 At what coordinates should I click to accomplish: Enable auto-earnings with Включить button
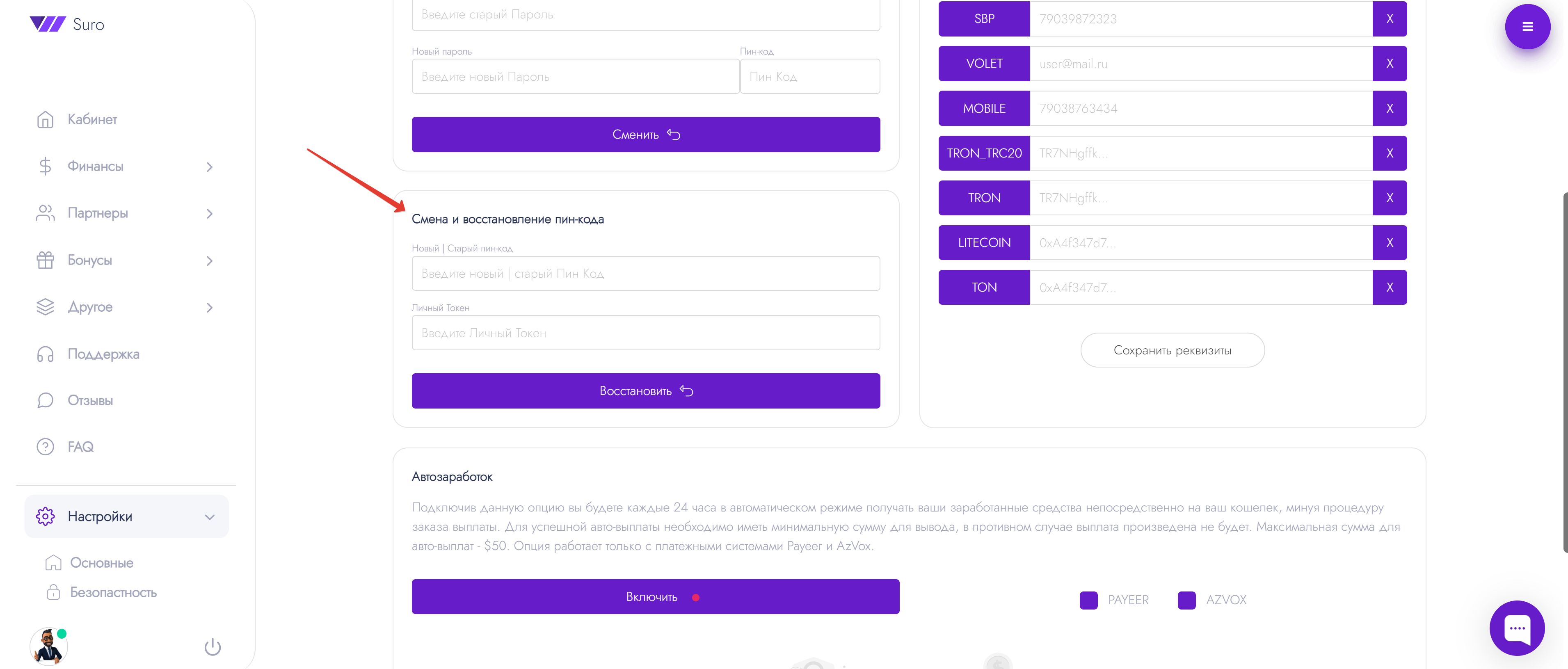(656, 596)
